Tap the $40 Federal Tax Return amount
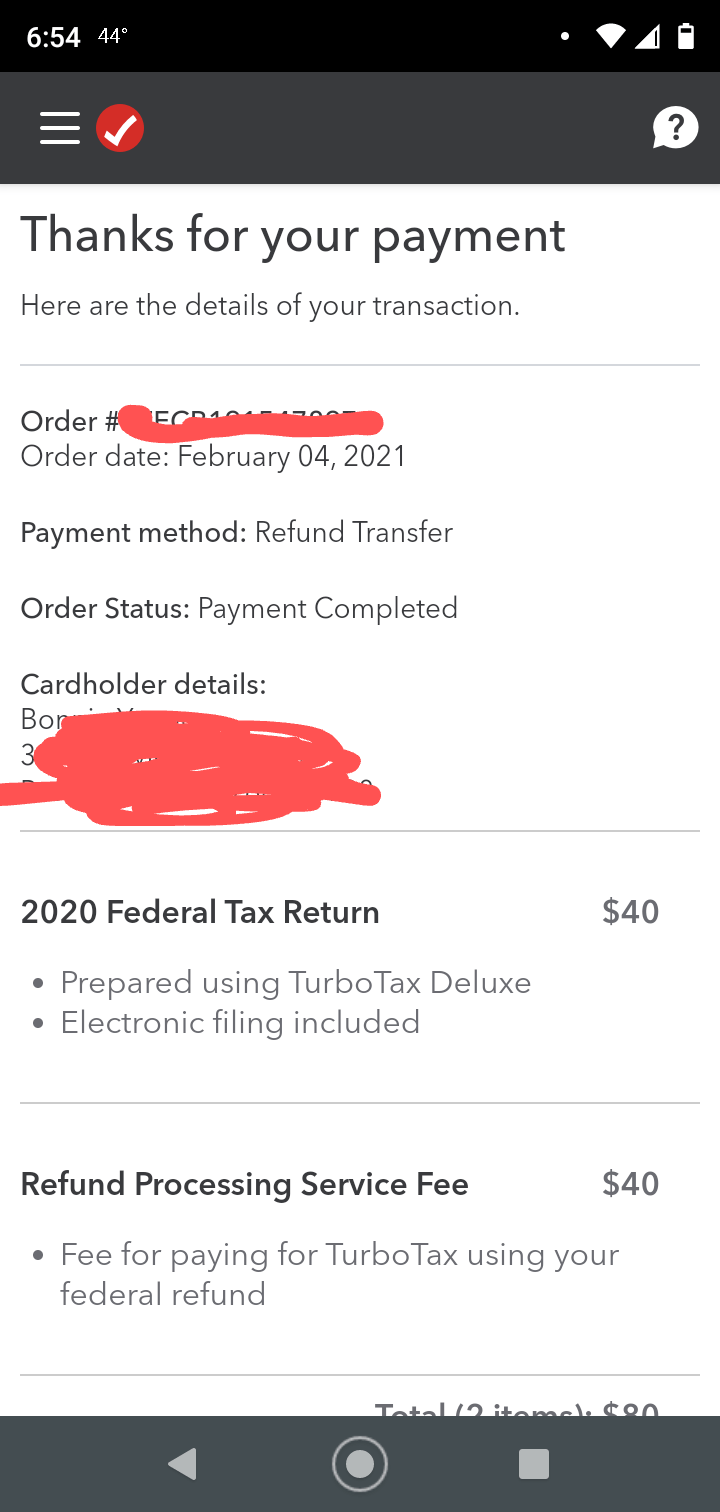 pyautogui.click(x=630, y=911)
